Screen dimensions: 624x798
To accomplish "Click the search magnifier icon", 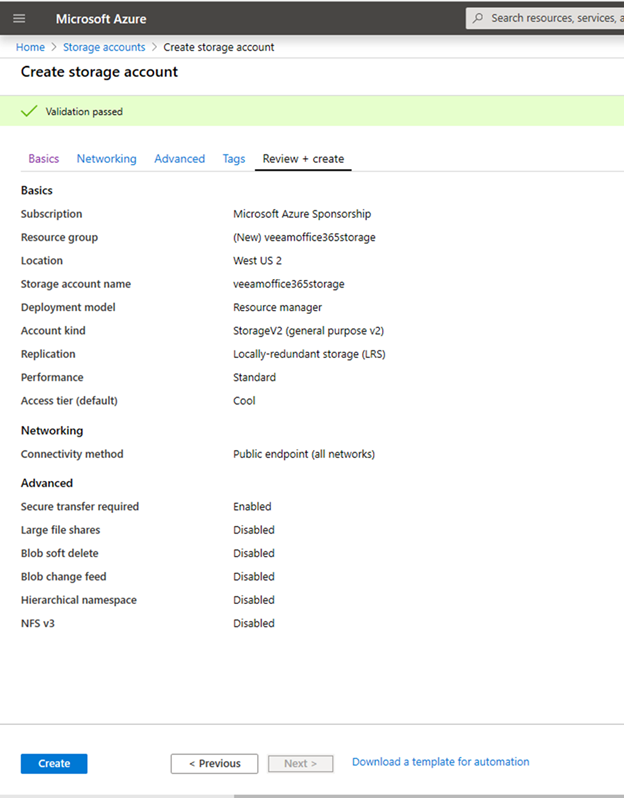I will (x=477, y=18).
